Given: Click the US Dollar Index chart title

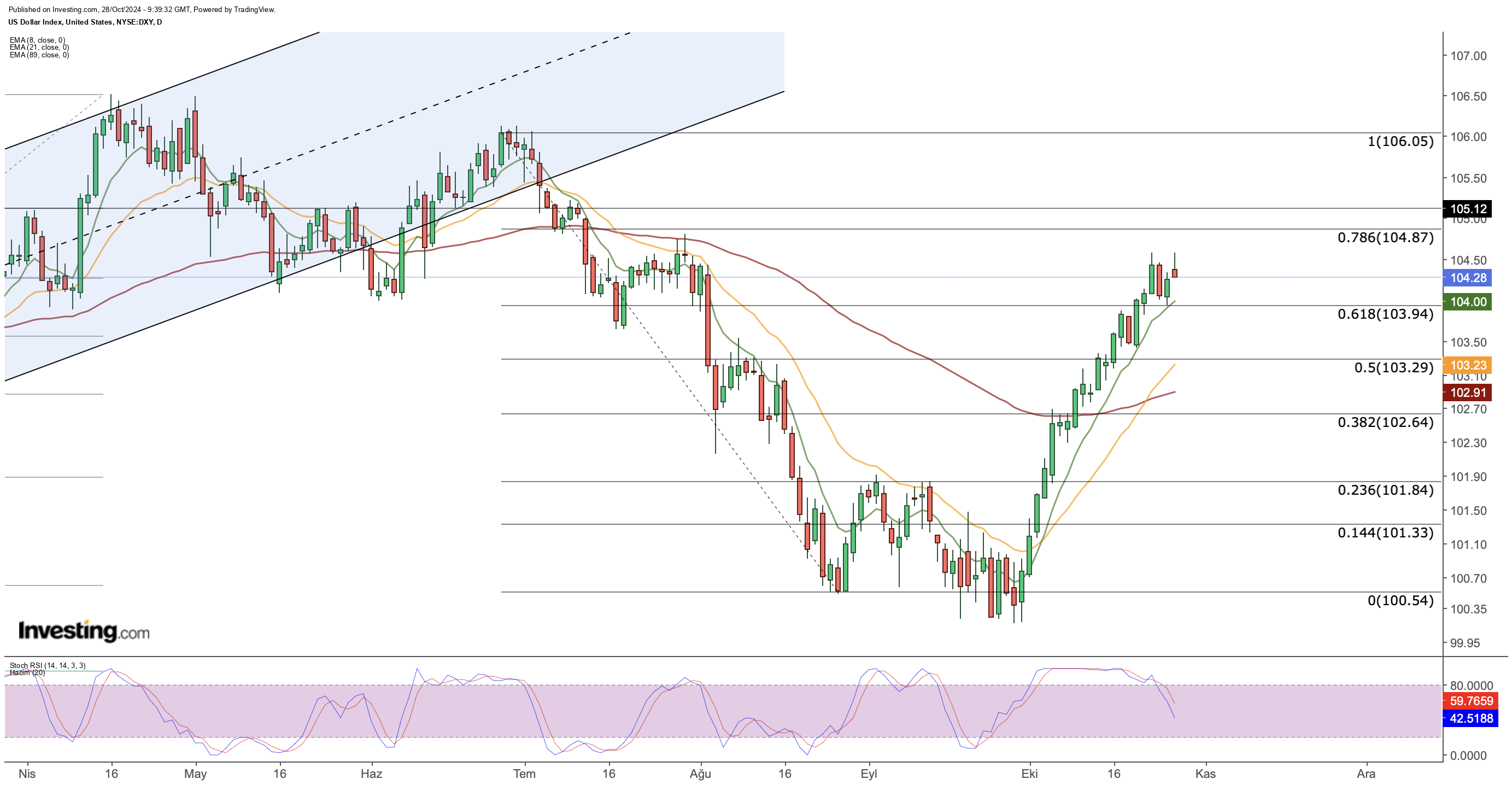Looking at the screenshot, I should pos(85,22).
